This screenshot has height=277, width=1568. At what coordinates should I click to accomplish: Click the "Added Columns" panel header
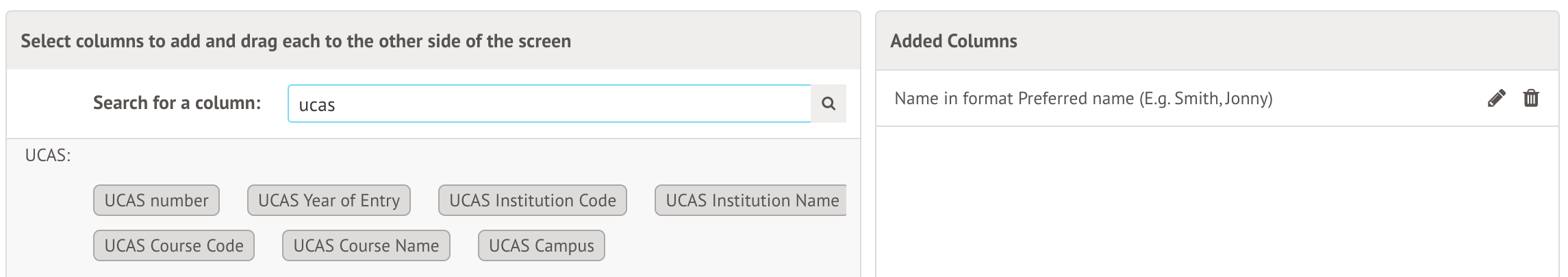point(953,41)
